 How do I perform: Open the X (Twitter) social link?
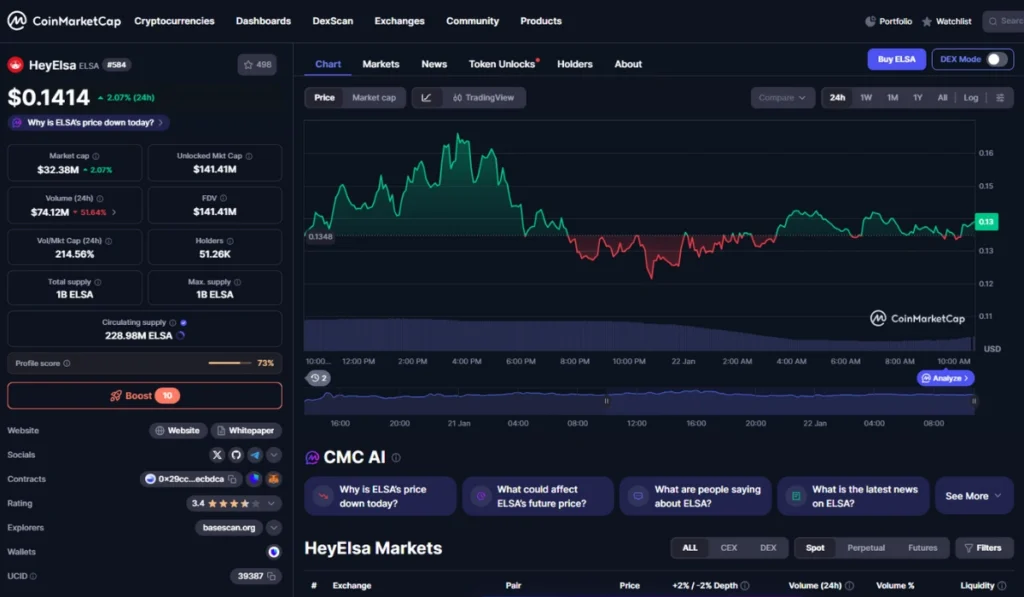point(217,455)
